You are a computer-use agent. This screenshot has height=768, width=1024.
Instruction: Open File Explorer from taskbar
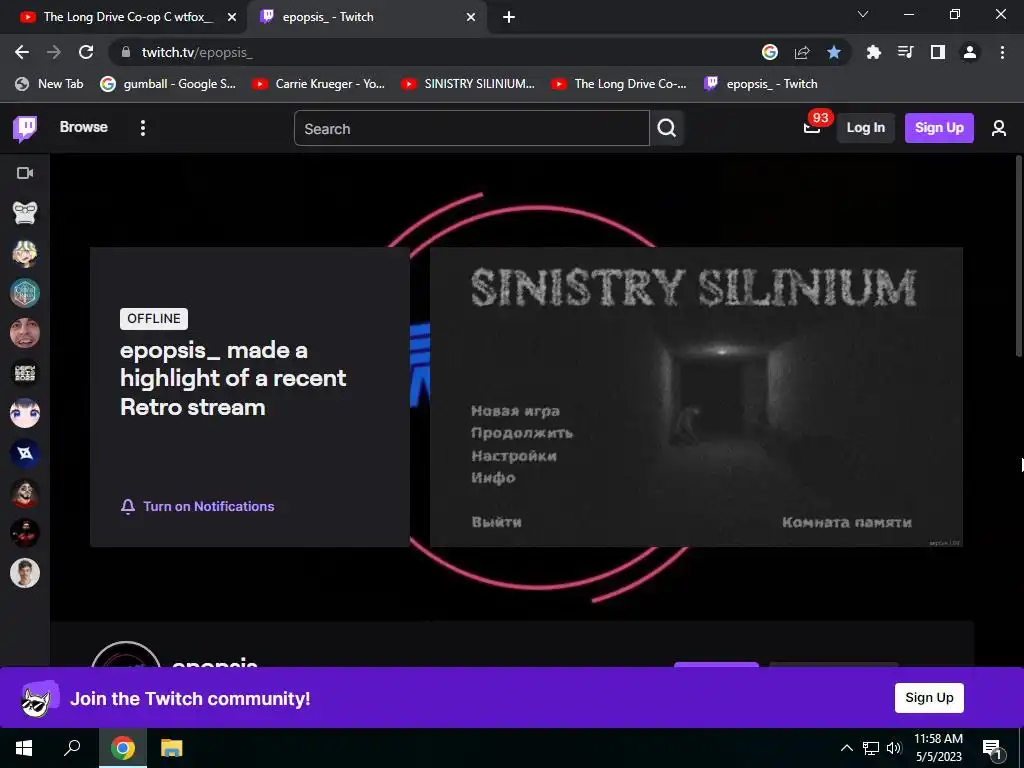click(172, 748)
